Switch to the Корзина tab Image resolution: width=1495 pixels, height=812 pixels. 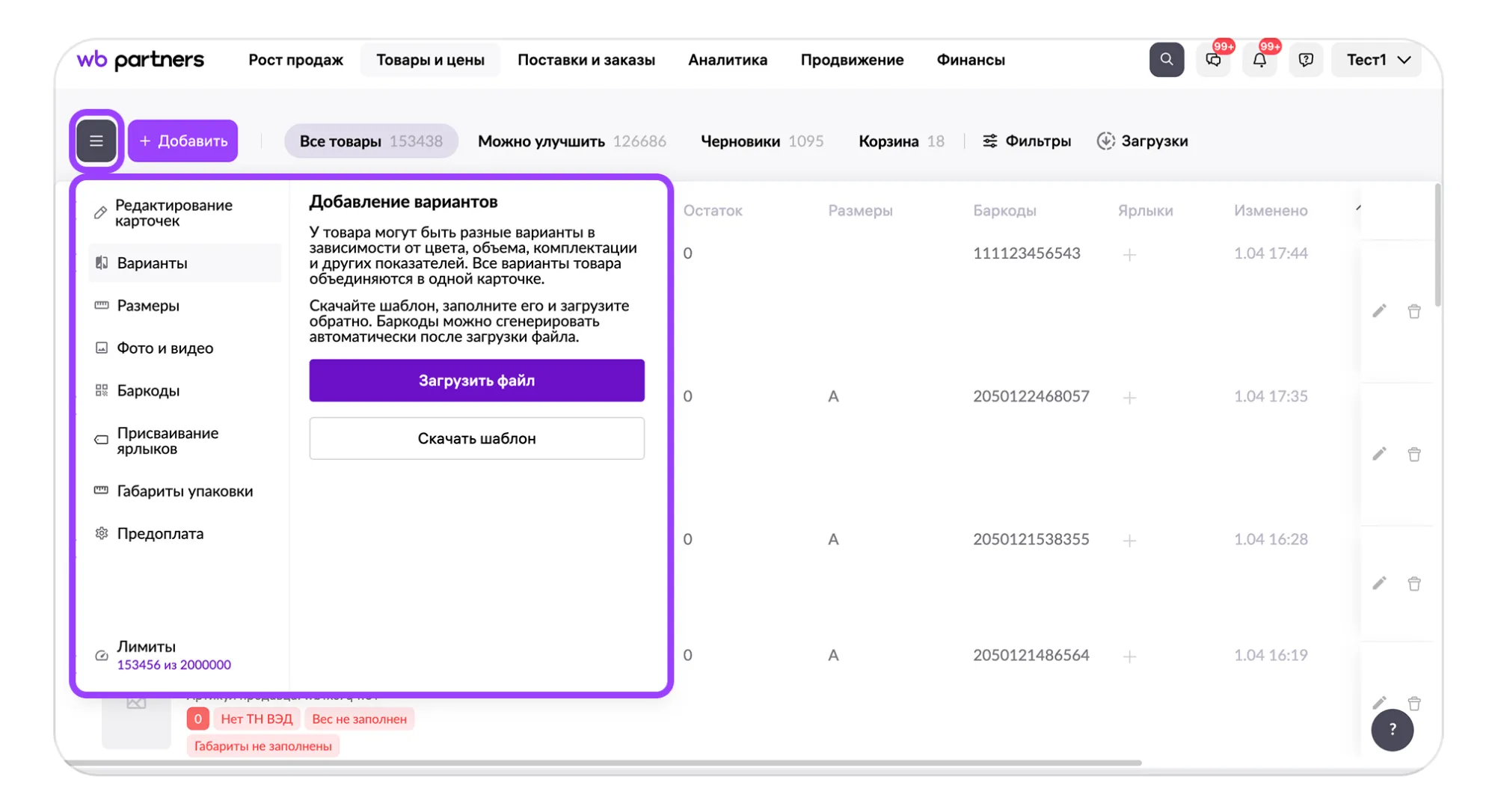[x=901, y=141]
